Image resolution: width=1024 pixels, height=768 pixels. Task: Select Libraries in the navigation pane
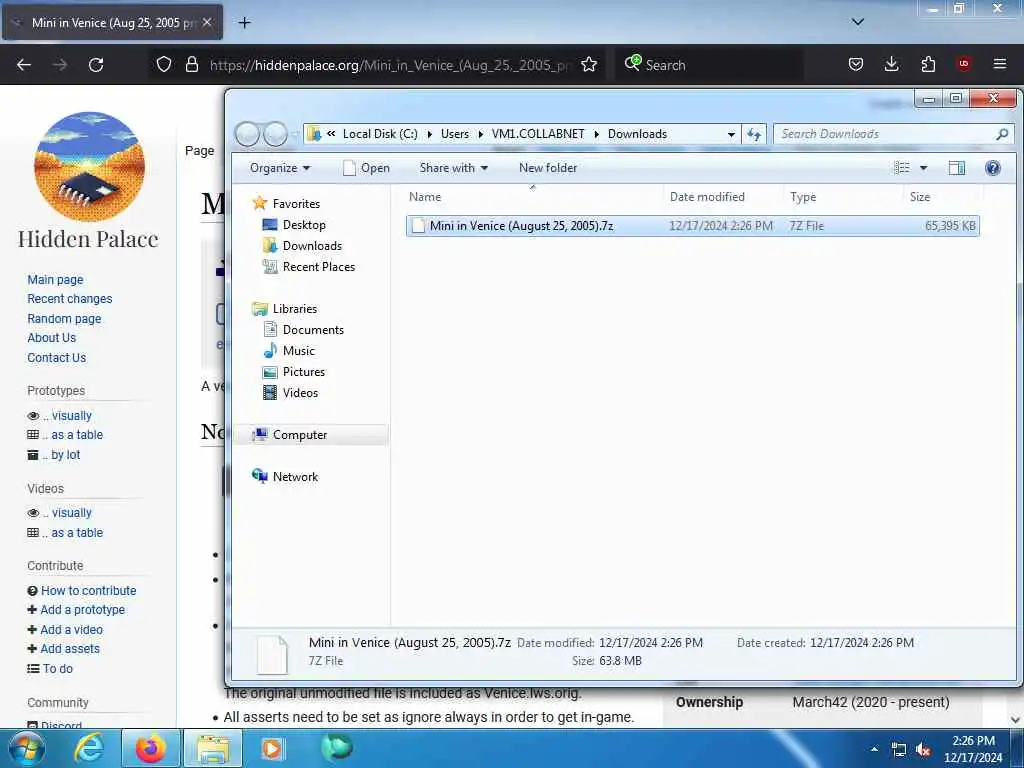[x=295, y=309]
